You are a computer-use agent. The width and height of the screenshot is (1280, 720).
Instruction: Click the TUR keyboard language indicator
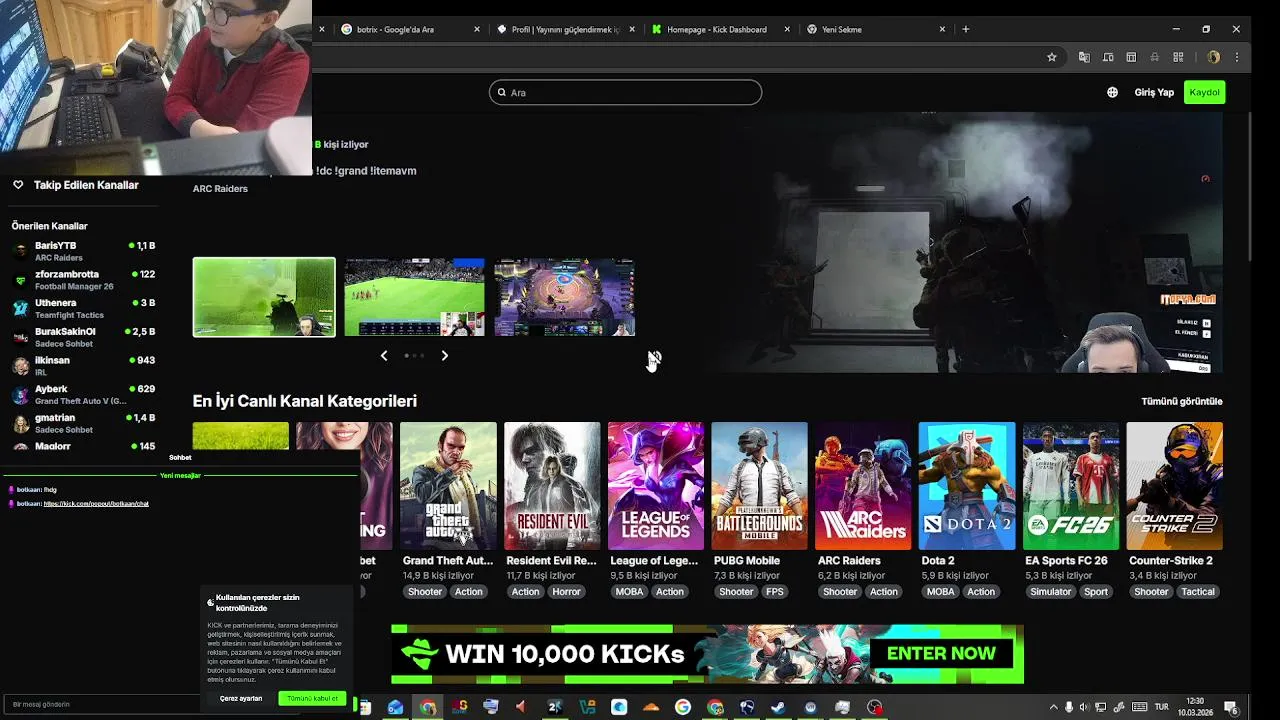1161,707
